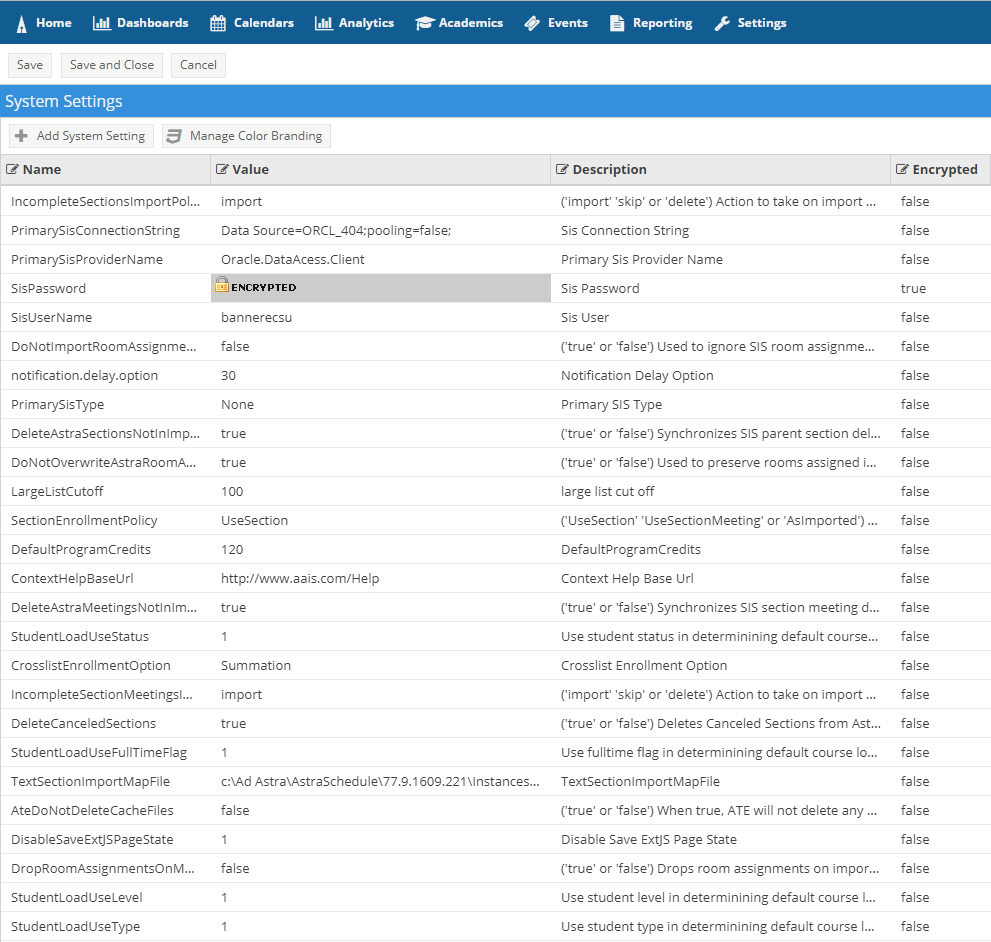The width and height of the screenshot is (991, 942).
Task: Click the edit icon in Value column header
Action: [222, 169]
